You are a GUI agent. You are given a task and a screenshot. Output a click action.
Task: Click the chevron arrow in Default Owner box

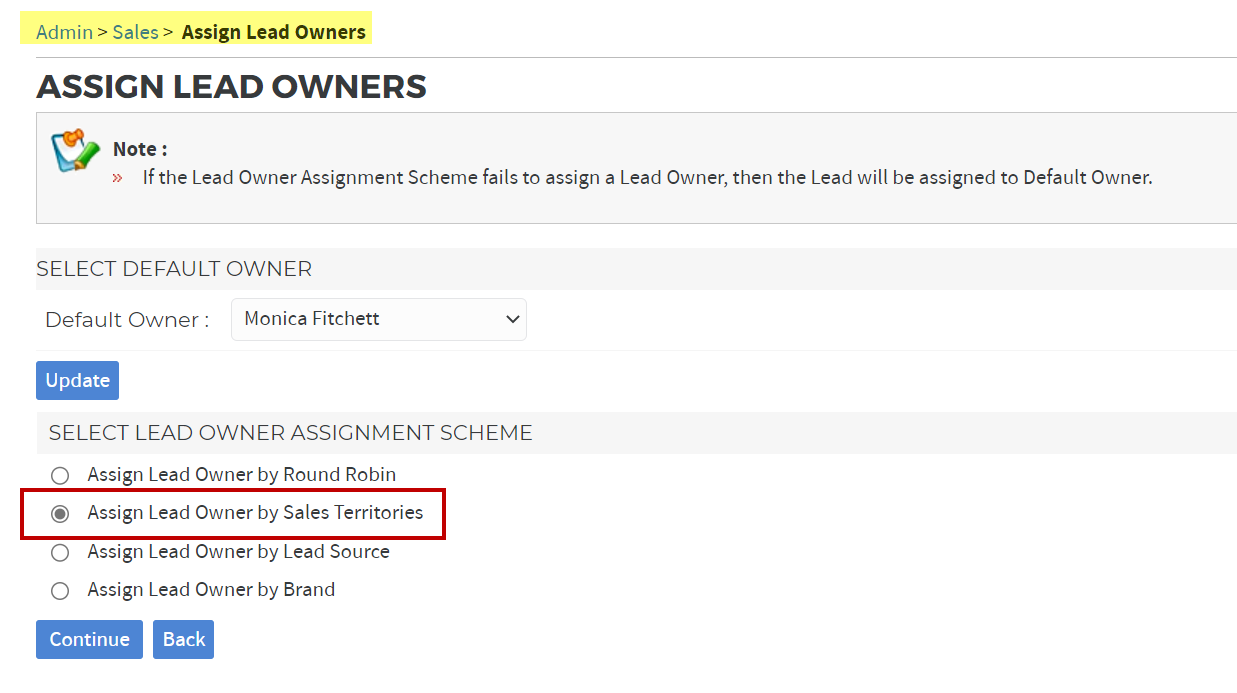(513, 320)
